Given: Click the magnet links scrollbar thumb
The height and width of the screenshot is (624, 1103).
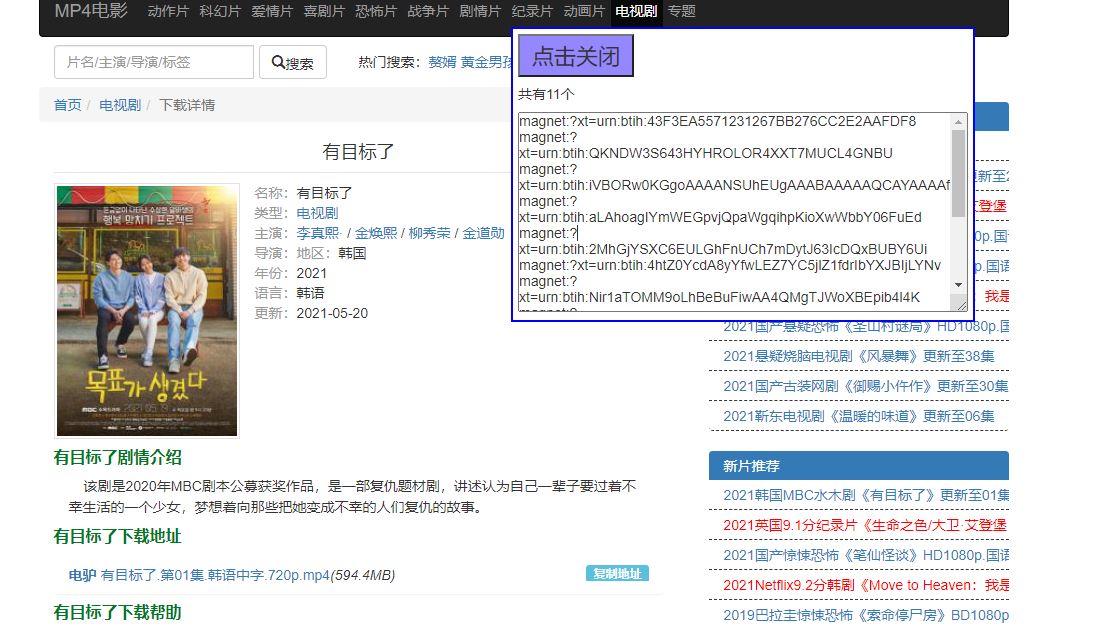Looking at the screenshot, I should pyautogui.click(x=959, y=172).
